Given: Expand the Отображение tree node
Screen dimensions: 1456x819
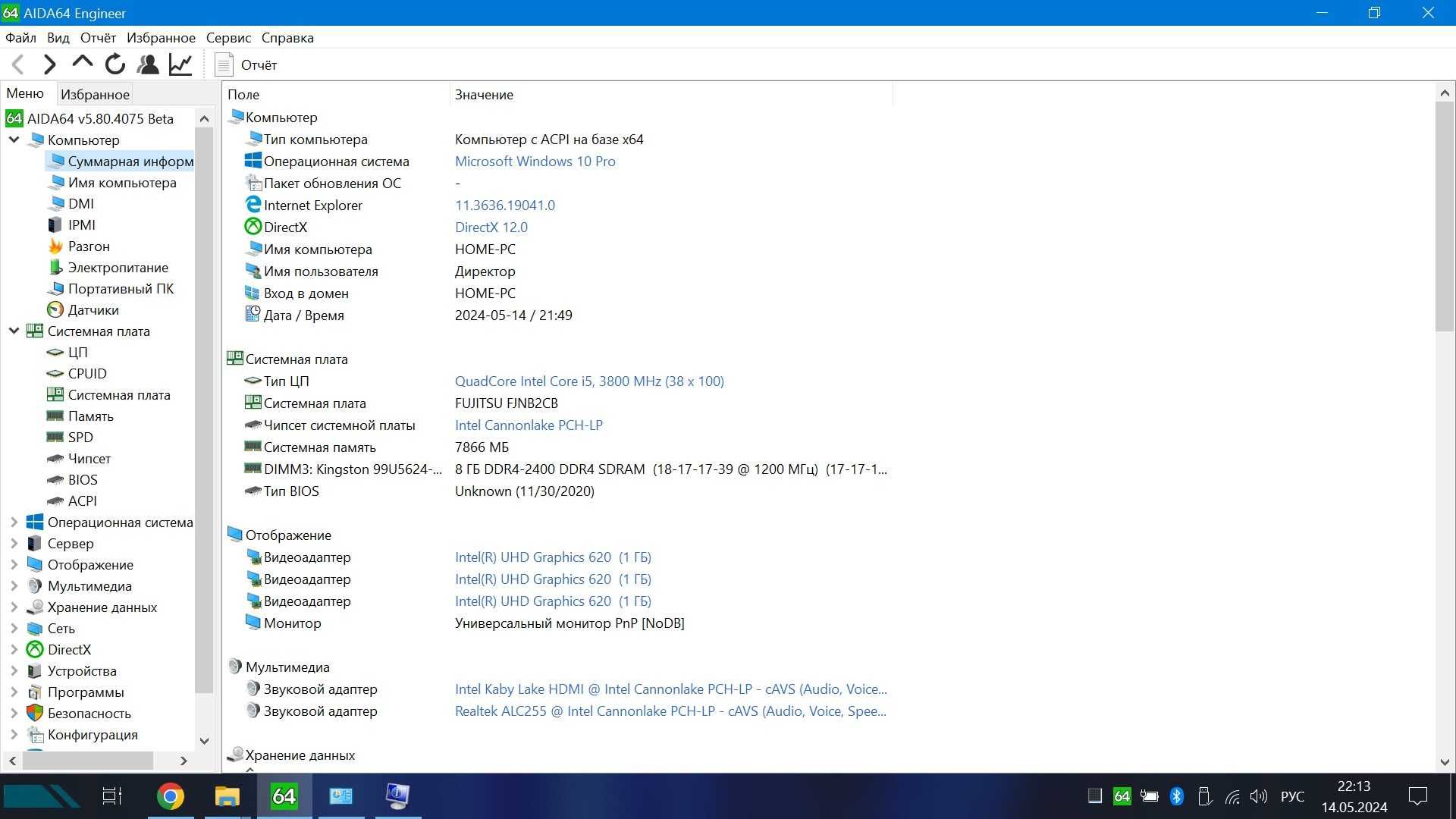Looking at the screenshot, I should (14, 565).
